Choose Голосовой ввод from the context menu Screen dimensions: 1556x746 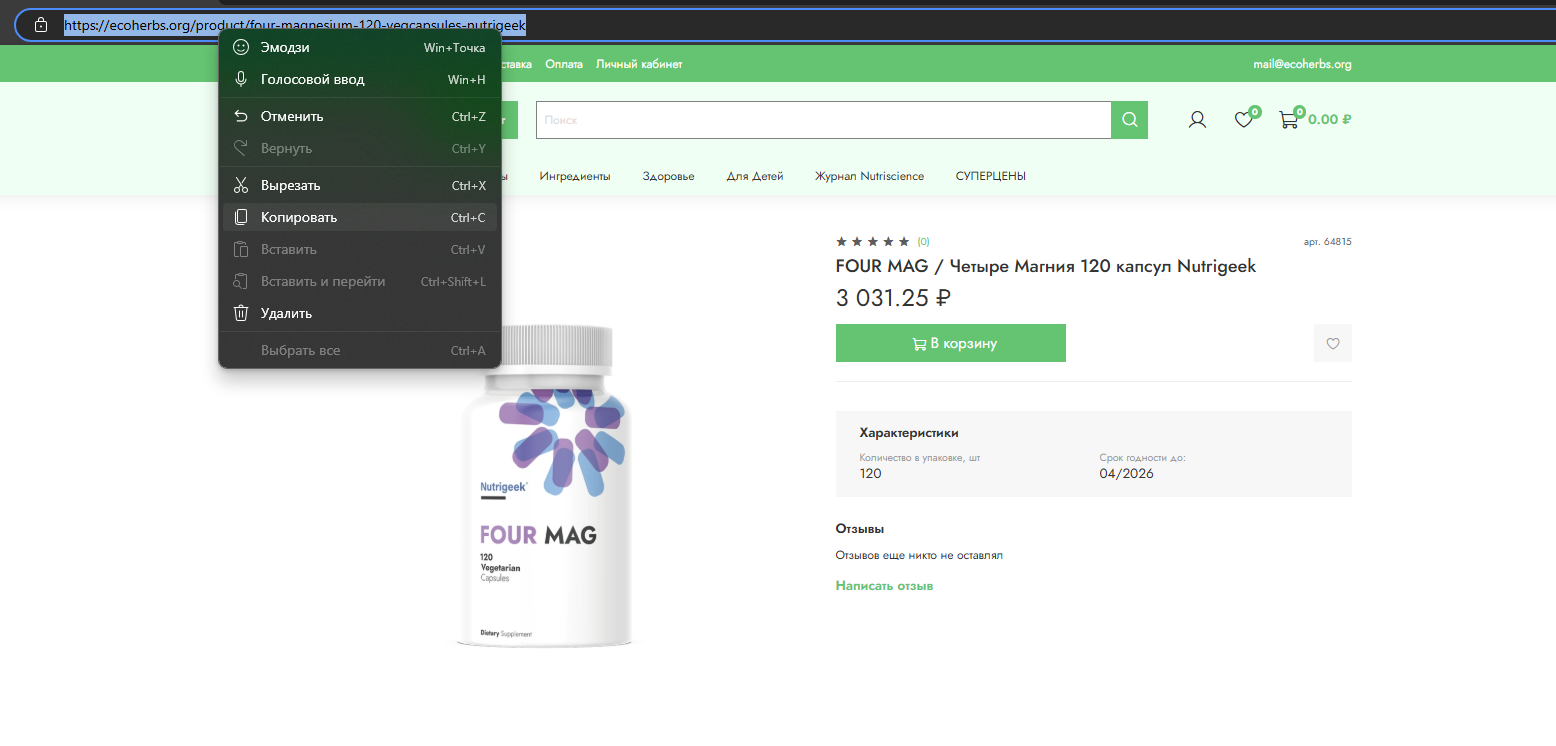tap(359, 79)
